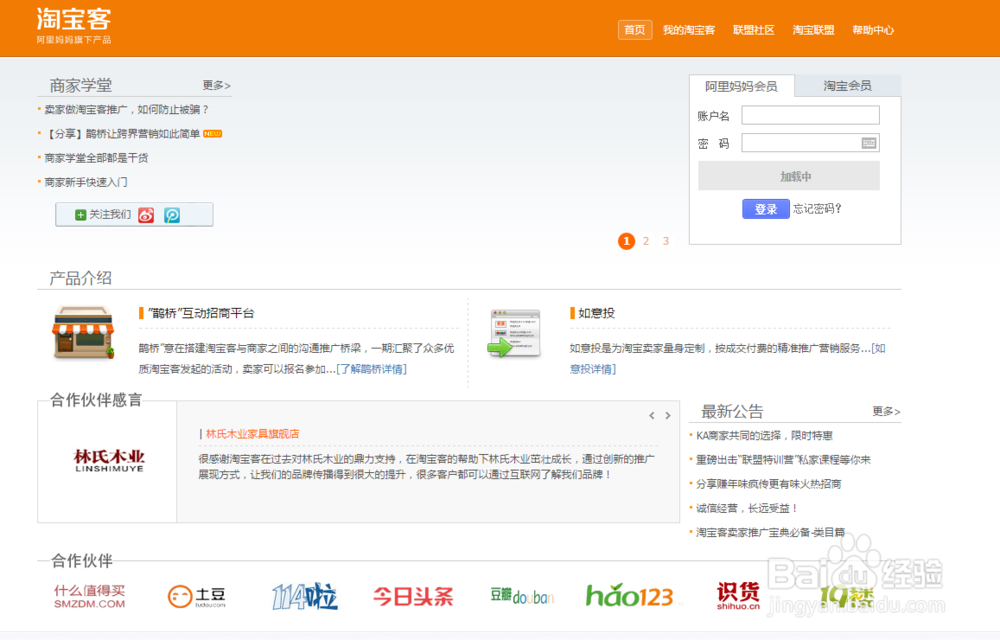Focus the 账户名 input field

[x=811, y=115]
